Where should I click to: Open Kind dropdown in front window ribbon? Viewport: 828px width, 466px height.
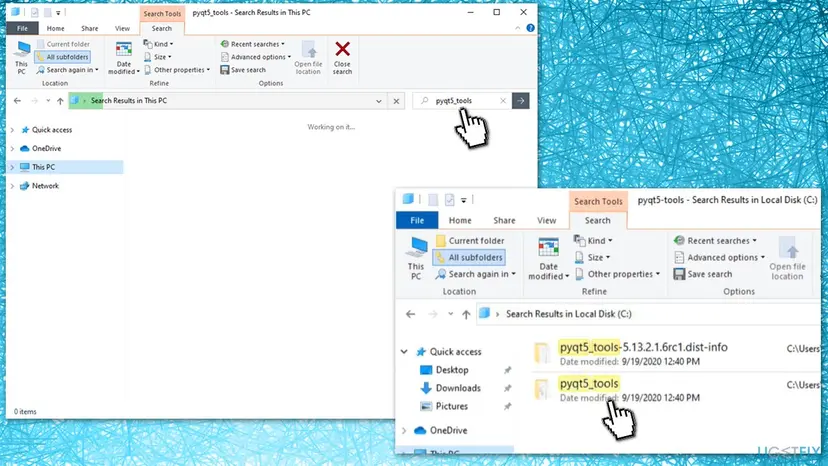click(594, 240)
